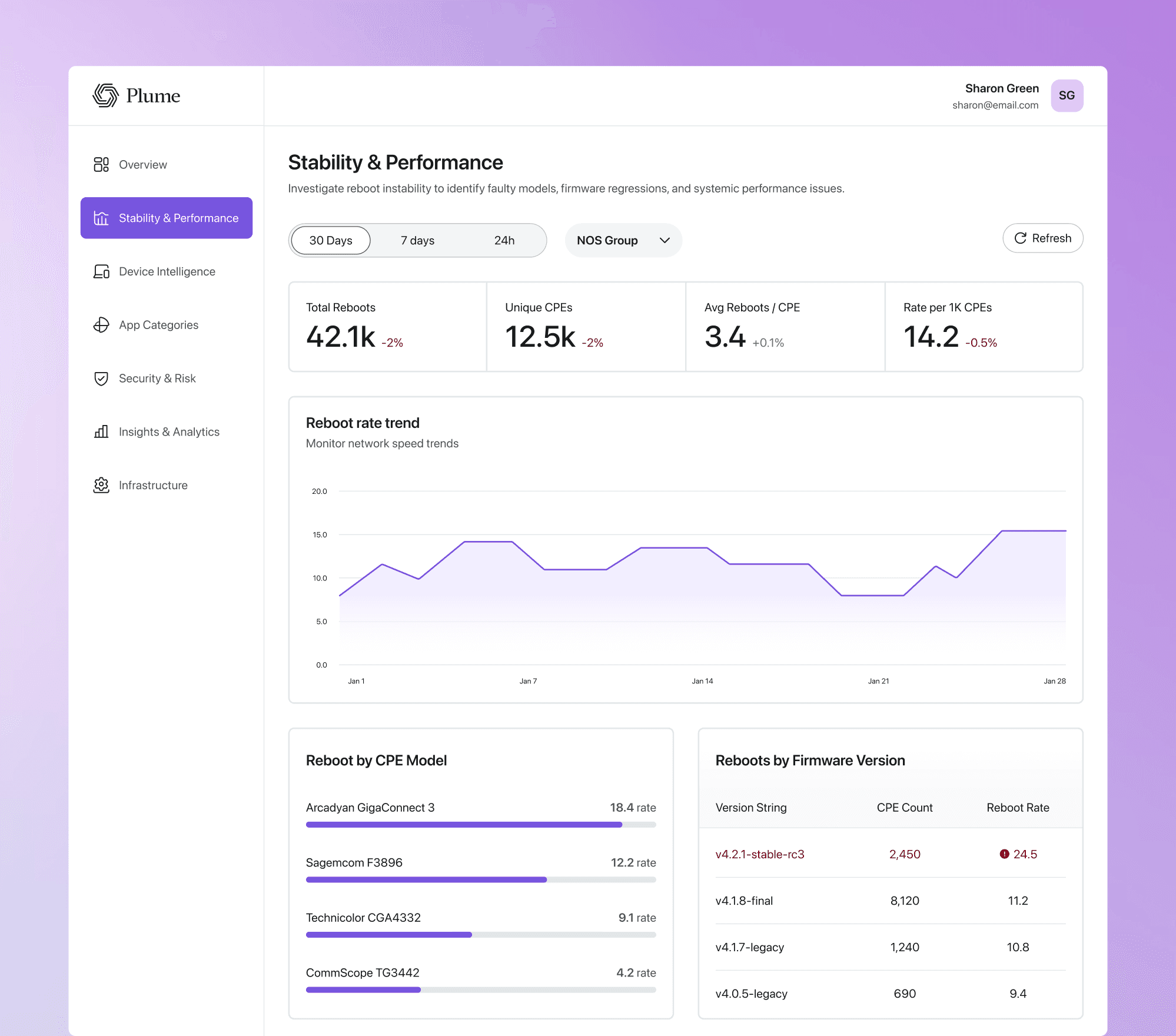This screenshot has width=1176, height=1036.
Task: Switch time range to 7 days
Action: pyautogui.click(x=417, y=240)
